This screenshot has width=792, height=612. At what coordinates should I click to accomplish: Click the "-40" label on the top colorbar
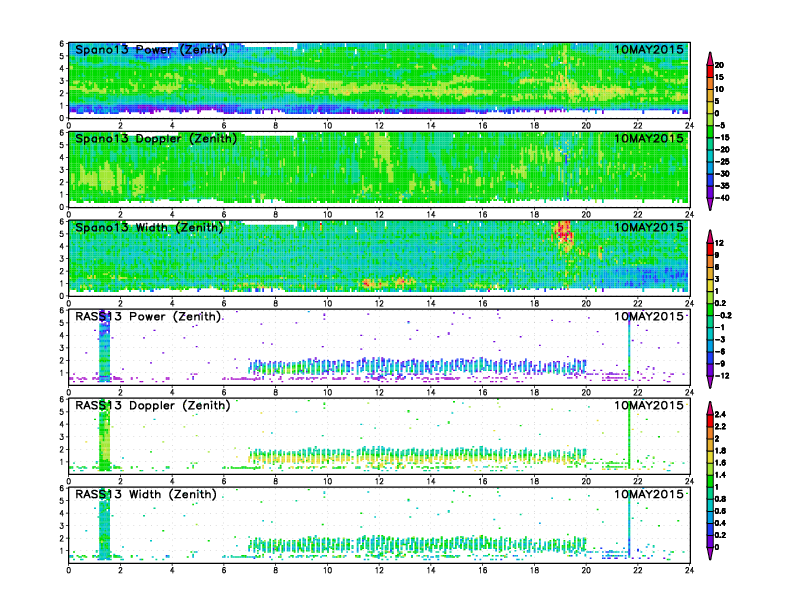pos(722,198)
